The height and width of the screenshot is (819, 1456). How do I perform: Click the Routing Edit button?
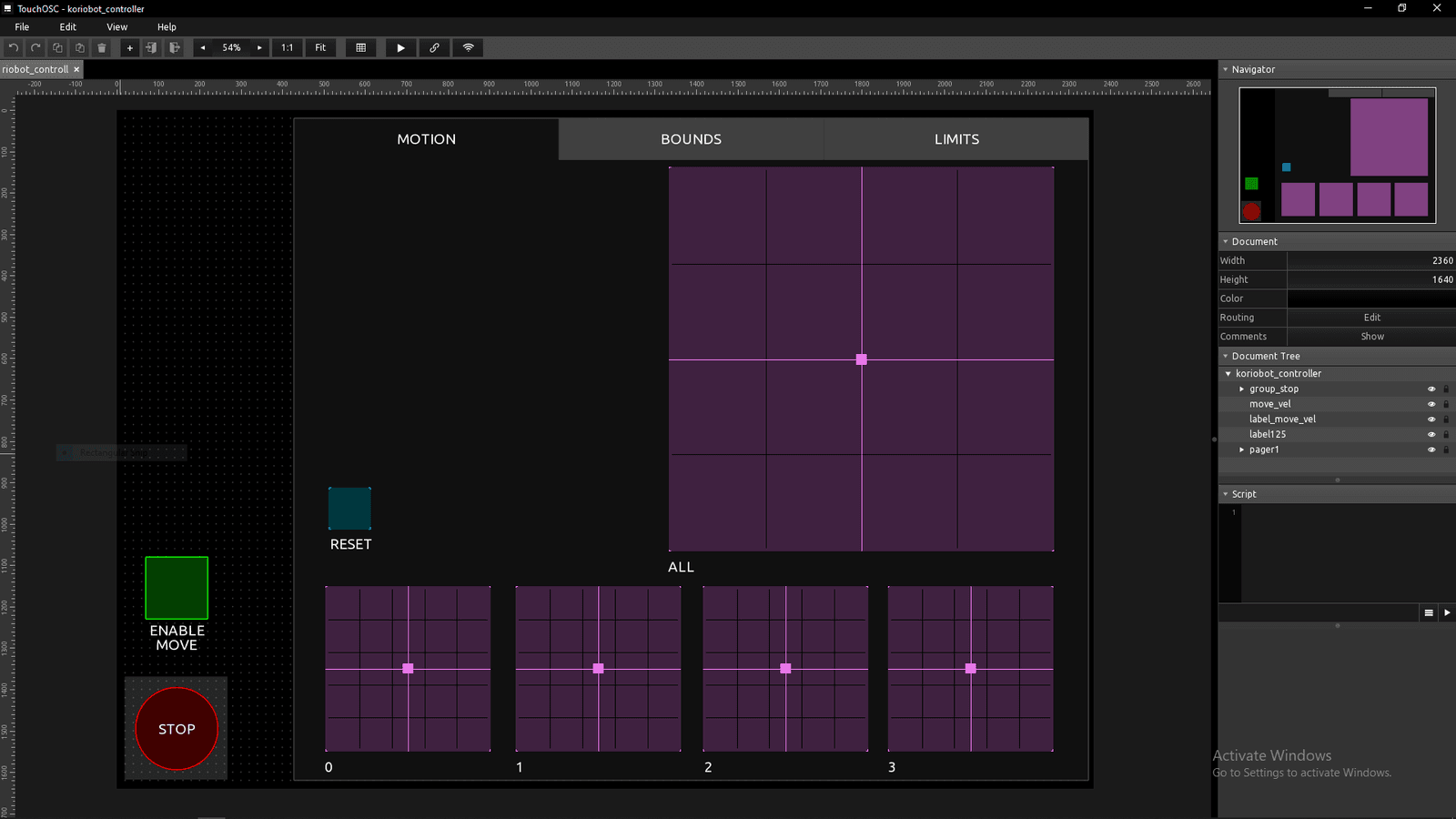tap(1371, 318)
